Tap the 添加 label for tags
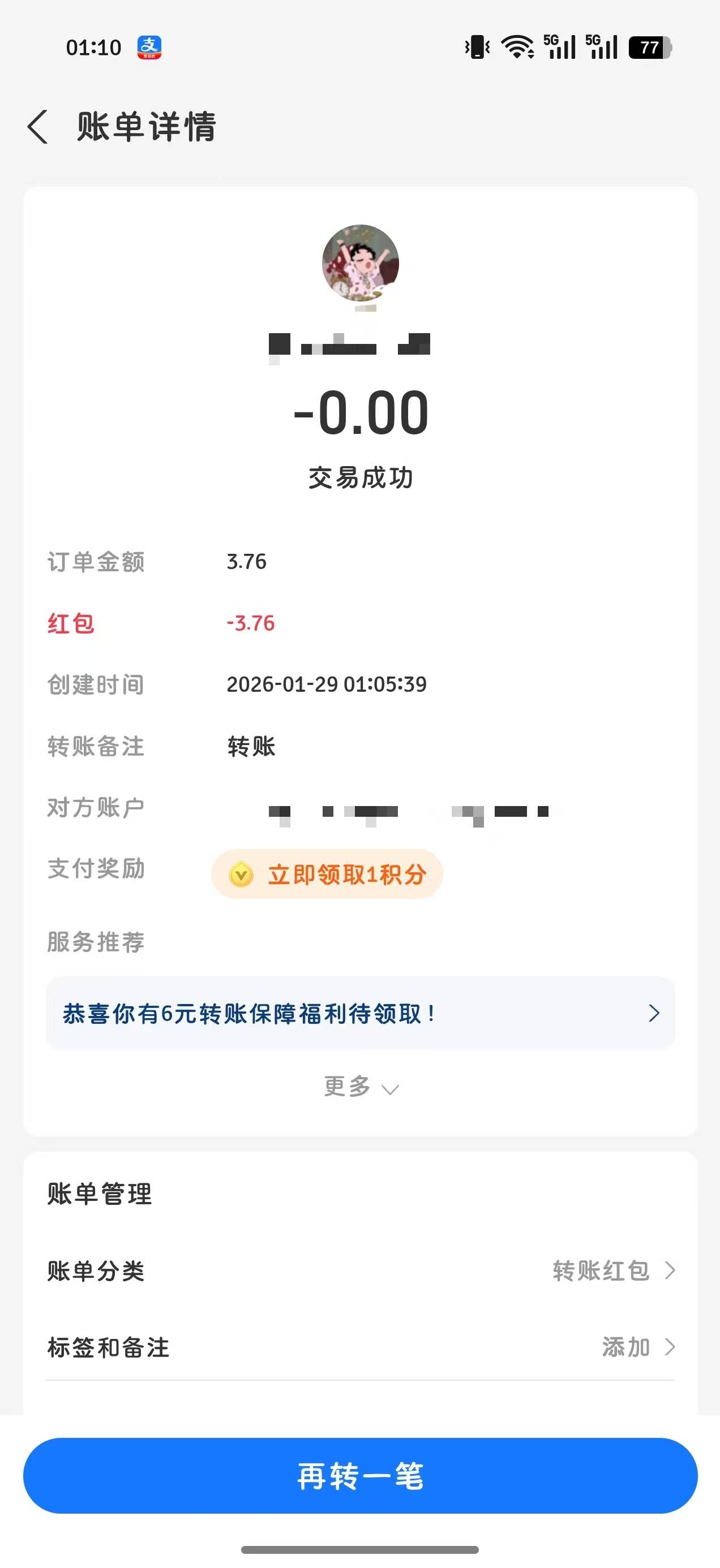The image size is (720, 1568). coord(625,1347)
